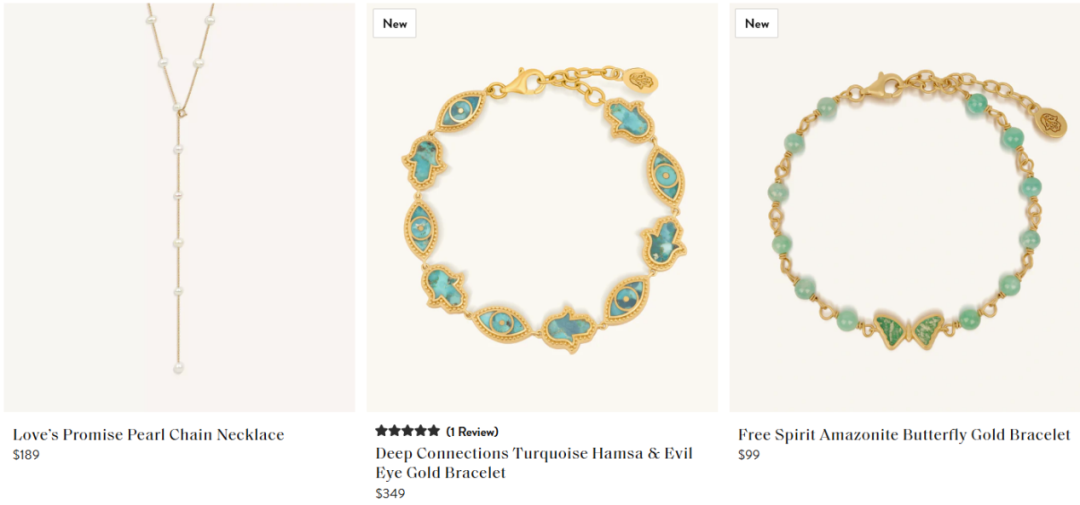Open Deep Connections Turquoise Hamsa bracelet title link
This screenshot has height=505, width=1080.
click(x=533, y=463)
